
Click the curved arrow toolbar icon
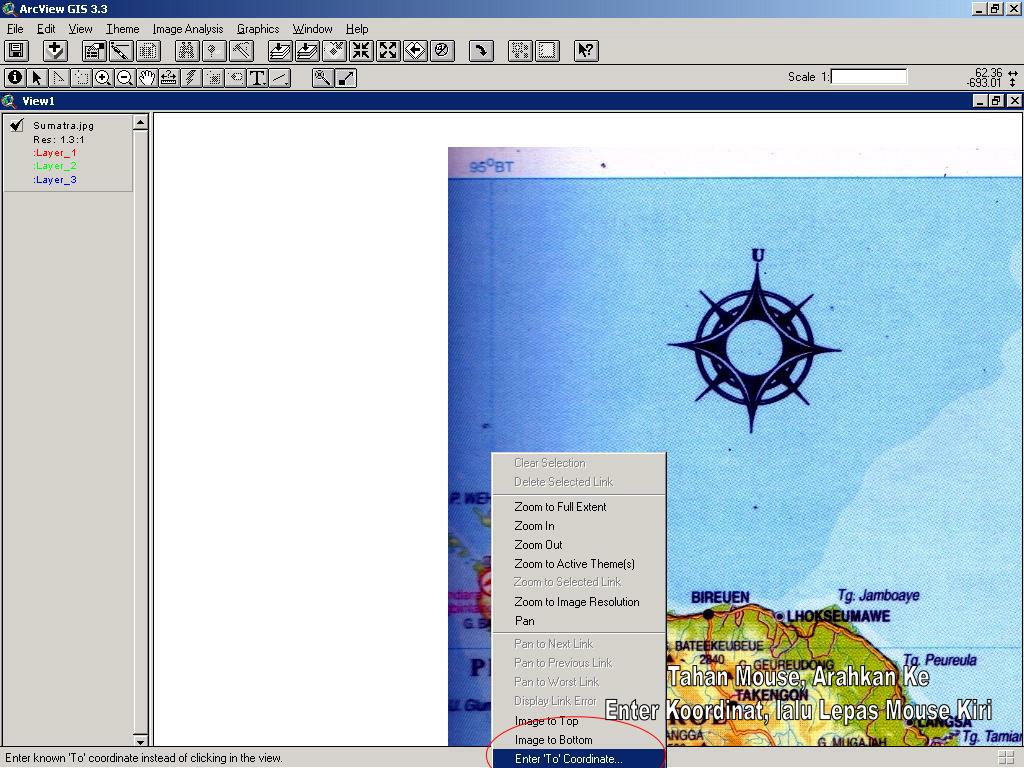pos(481,50)
